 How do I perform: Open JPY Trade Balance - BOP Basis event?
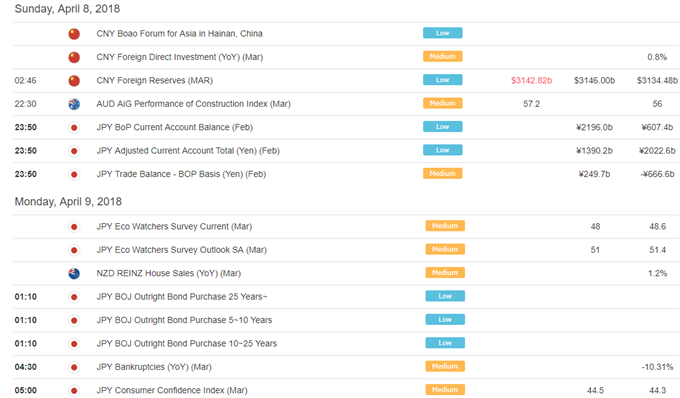[181, 174]
